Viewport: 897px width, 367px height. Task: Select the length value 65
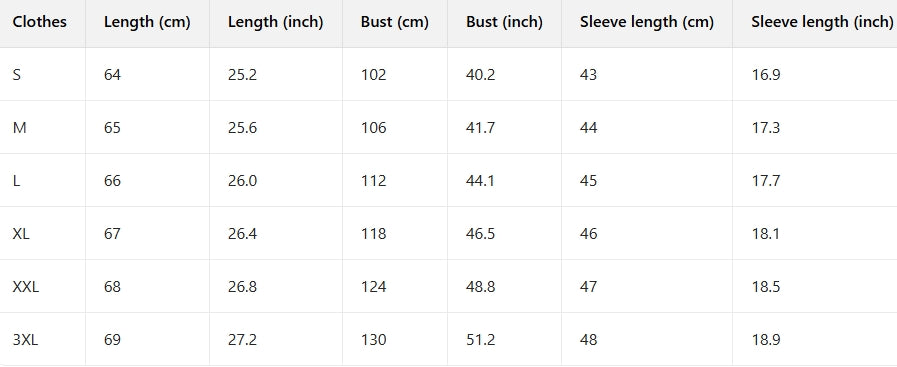point(112,127)
